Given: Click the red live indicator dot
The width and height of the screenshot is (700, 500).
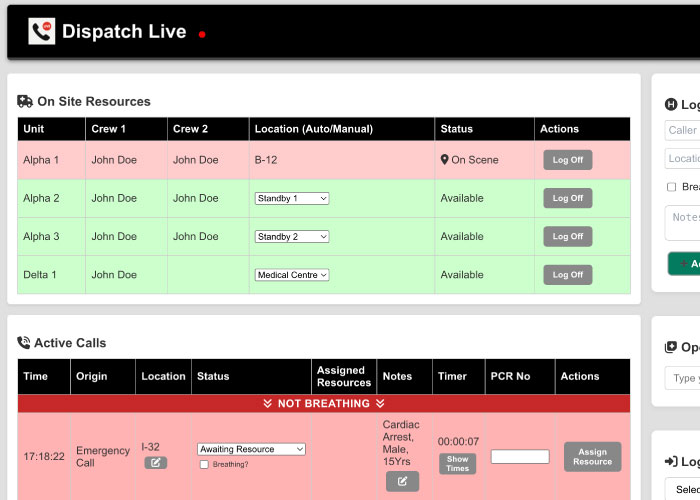Looking at the screenshot, I should point(202,34).
